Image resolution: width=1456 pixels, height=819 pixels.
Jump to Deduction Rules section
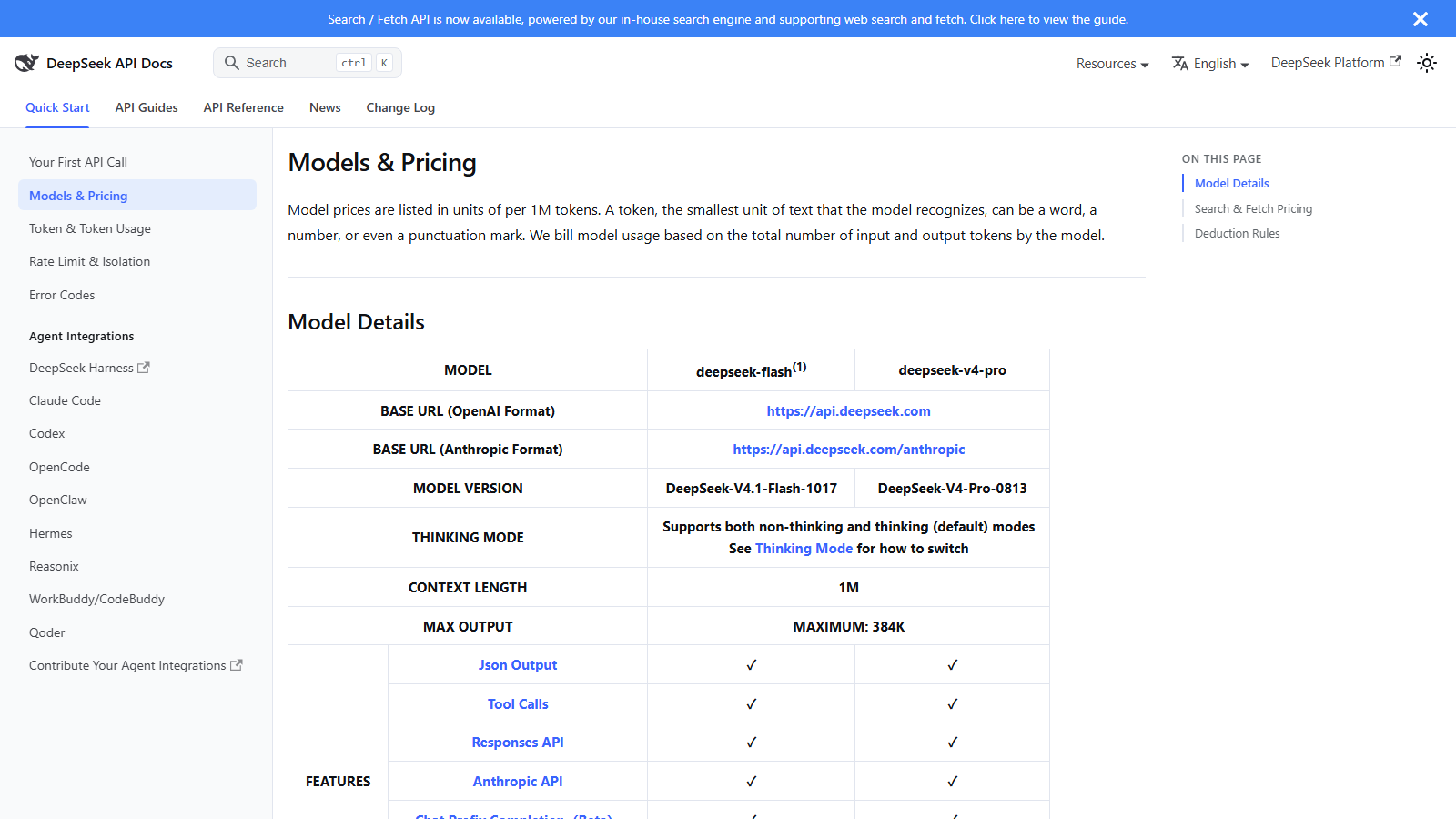(x=1237, y=233)
